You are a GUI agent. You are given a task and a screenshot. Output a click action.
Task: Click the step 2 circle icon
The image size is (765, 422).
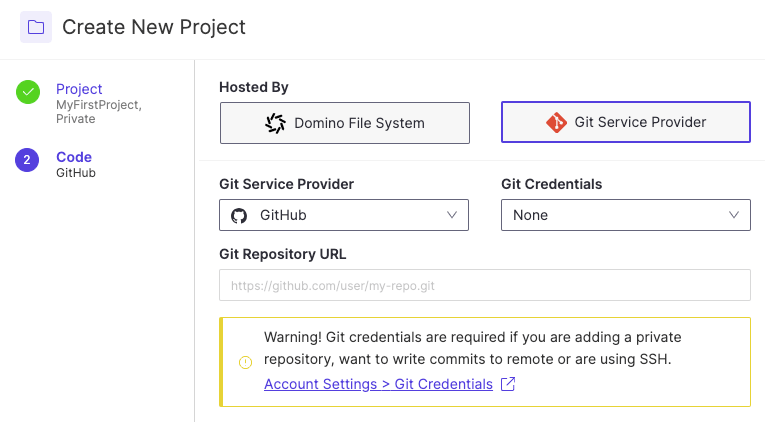27,160
